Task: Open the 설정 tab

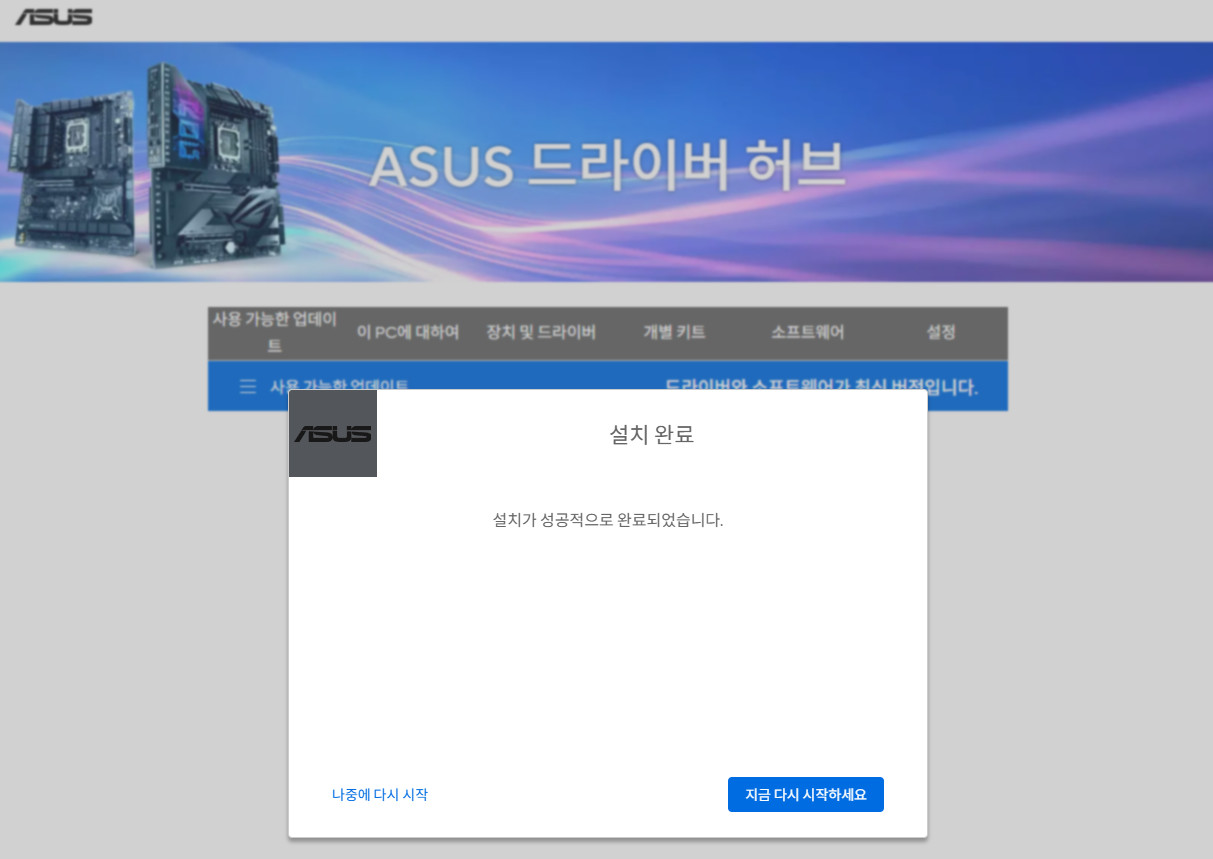Action: tap(941, 332)
